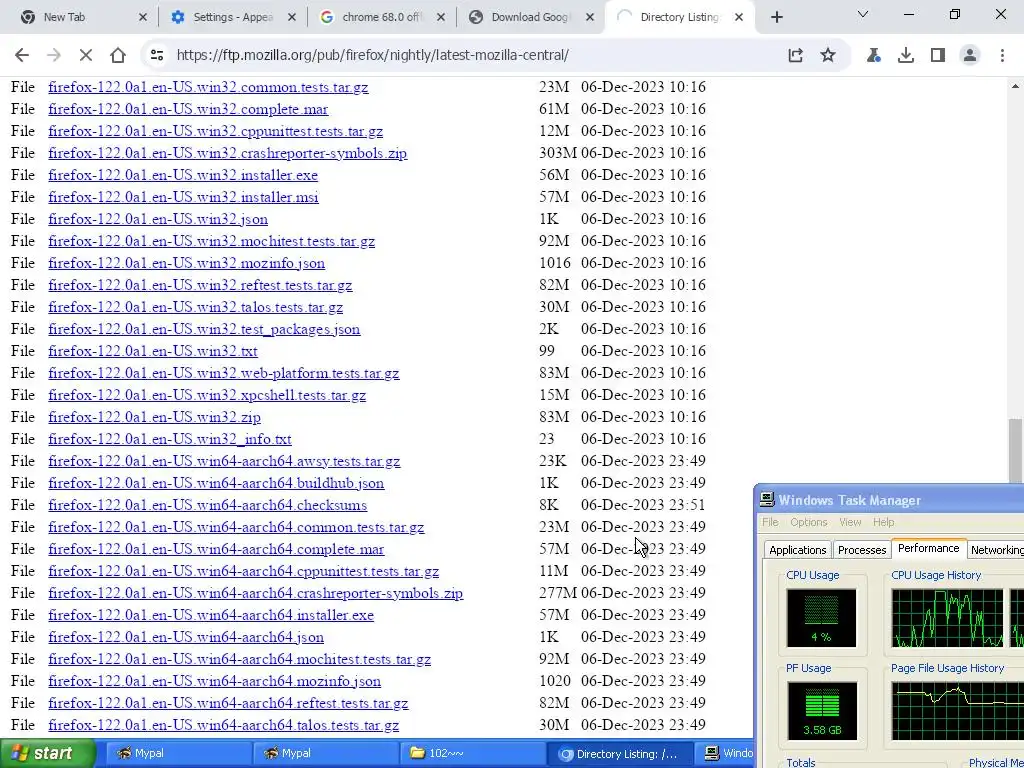Open the Windows Task Manager taskbar button
Viewport: 1024px width, 768px height.
pyautogui.click(x=727, y=754)
